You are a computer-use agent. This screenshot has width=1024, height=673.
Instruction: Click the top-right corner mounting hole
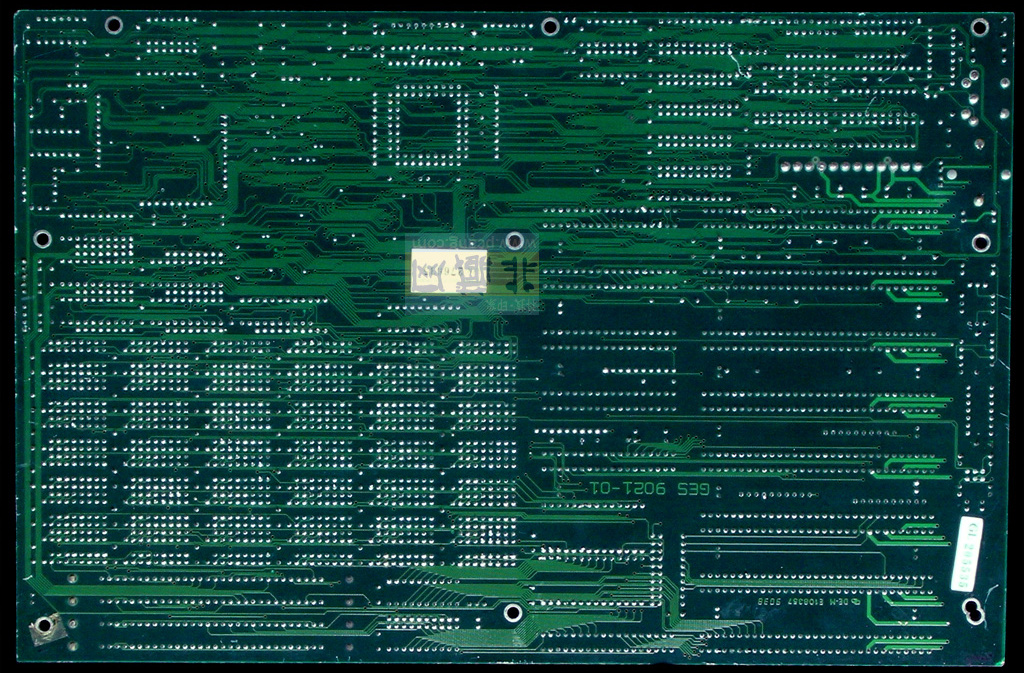pos(979,27)
